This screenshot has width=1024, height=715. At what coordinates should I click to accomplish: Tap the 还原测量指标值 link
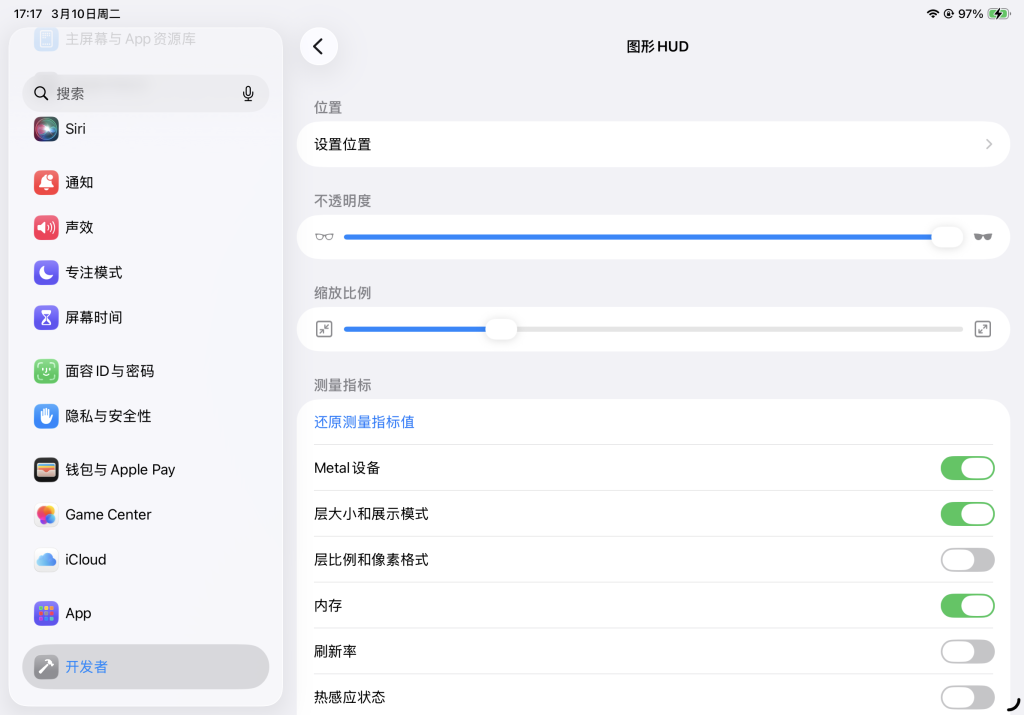click(x=364, y=422)
